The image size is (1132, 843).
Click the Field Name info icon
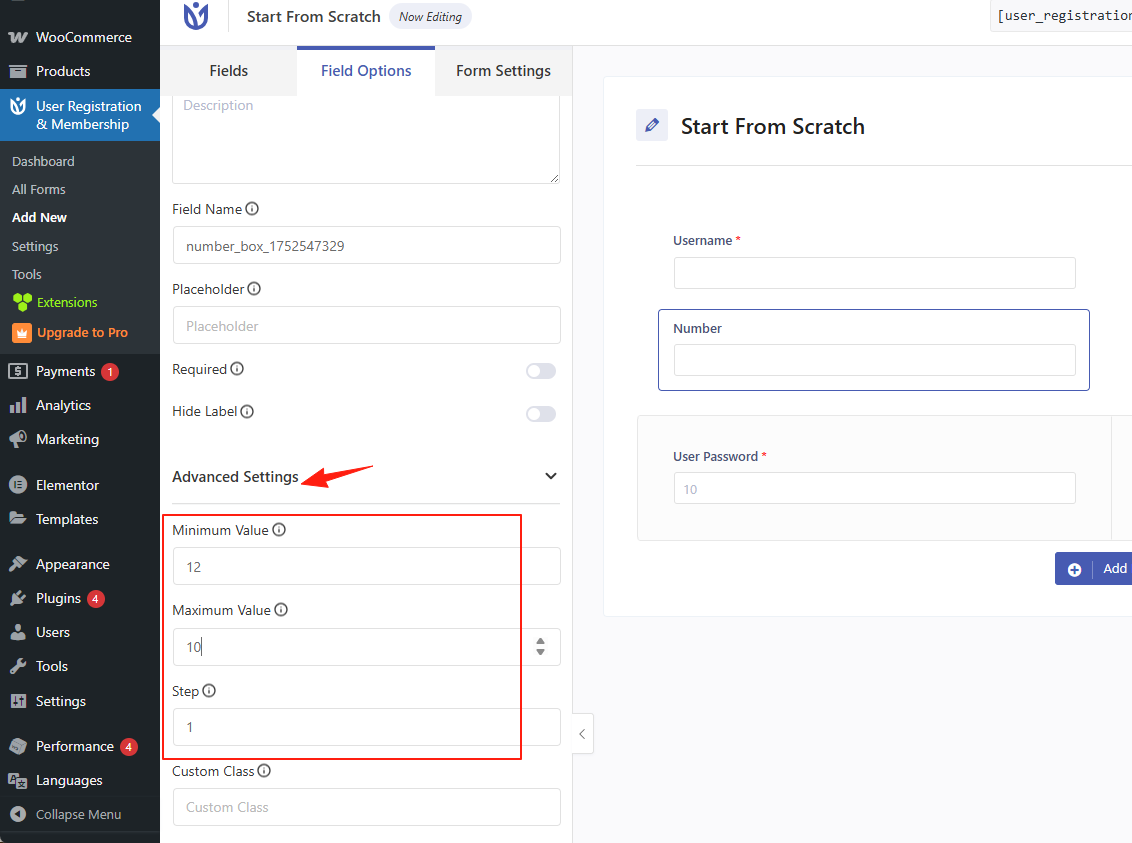click(x=252, y=209)
